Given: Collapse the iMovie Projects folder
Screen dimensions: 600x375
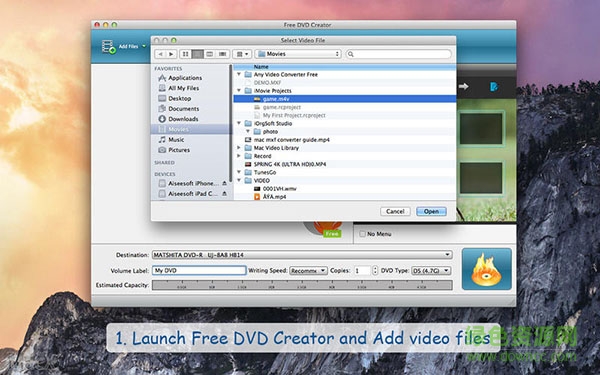Looking at the screenshot, I should 239,91.
